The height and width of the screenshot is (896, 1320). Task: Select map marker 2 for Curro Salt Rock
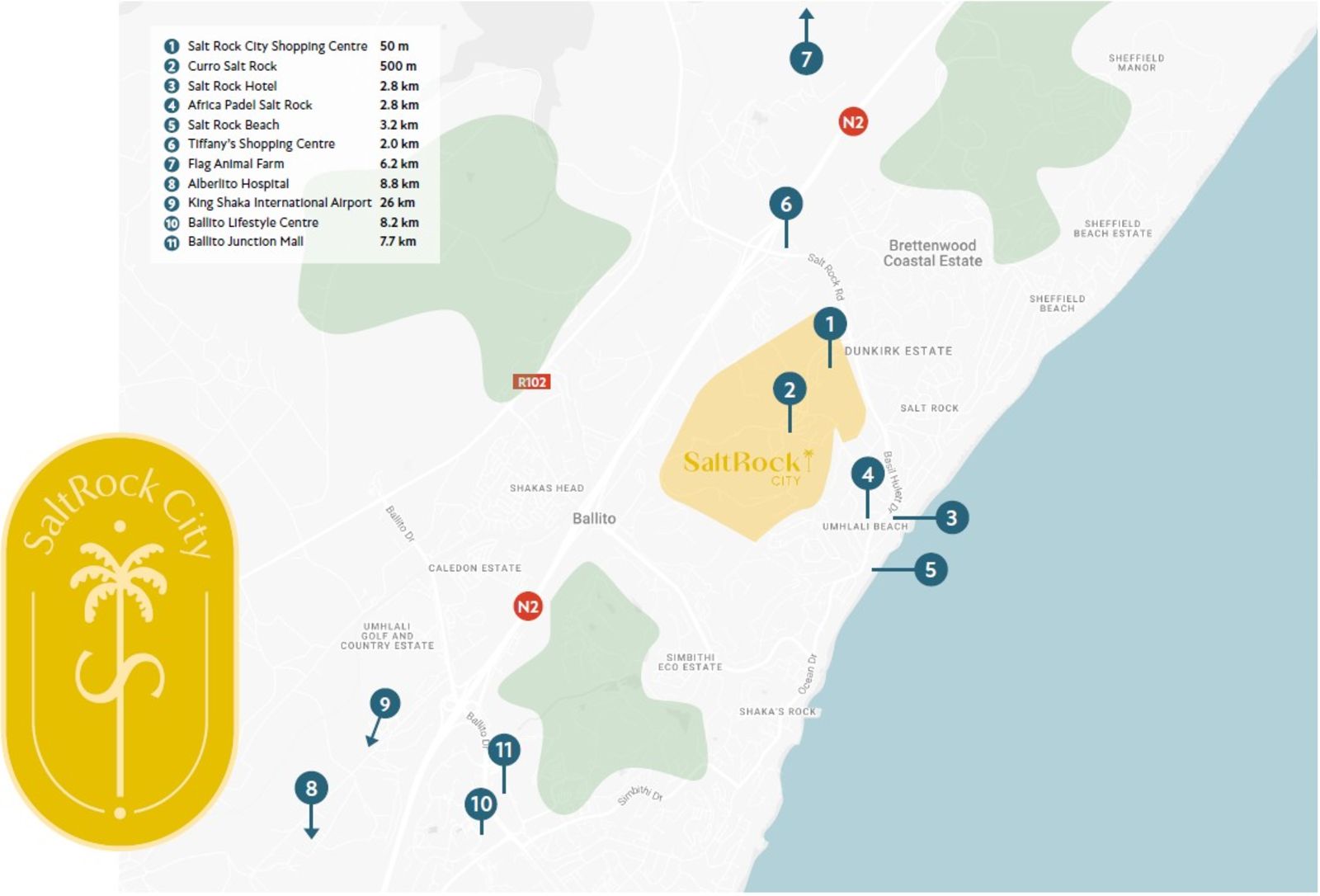click(x=790, y=389)
